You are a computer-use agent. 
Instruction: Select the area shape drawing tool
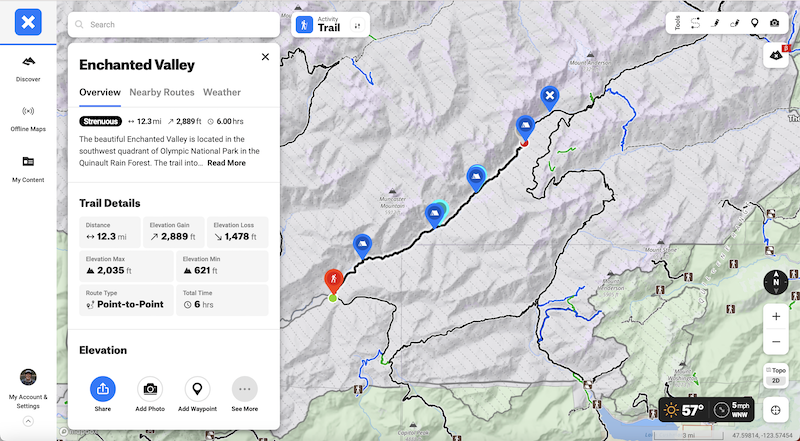pos(735,23)
